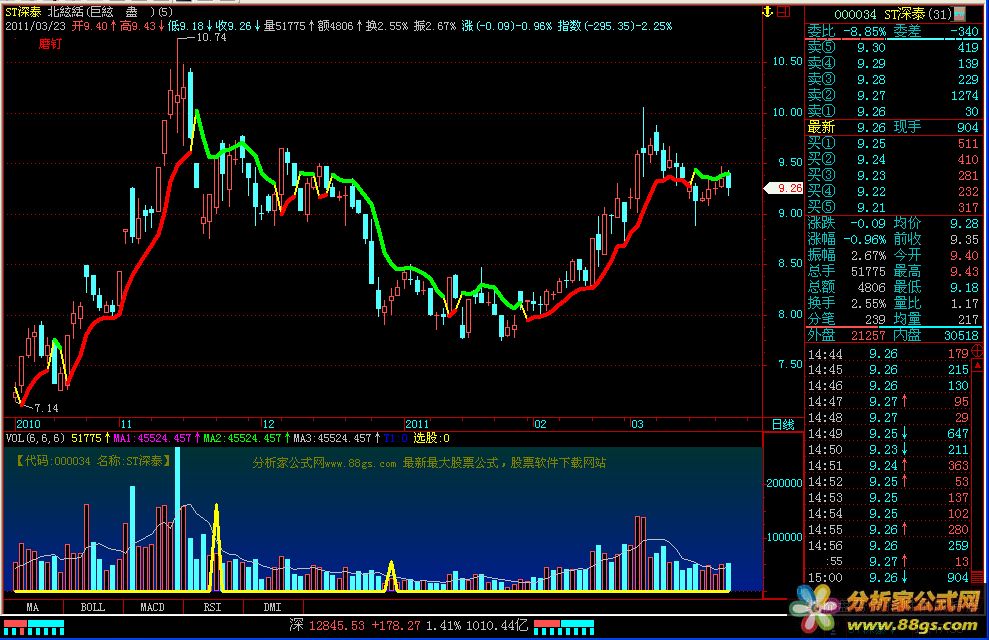Click the MA1:45524.457 value
Viewport: 989px width, 640px height.
152,438
